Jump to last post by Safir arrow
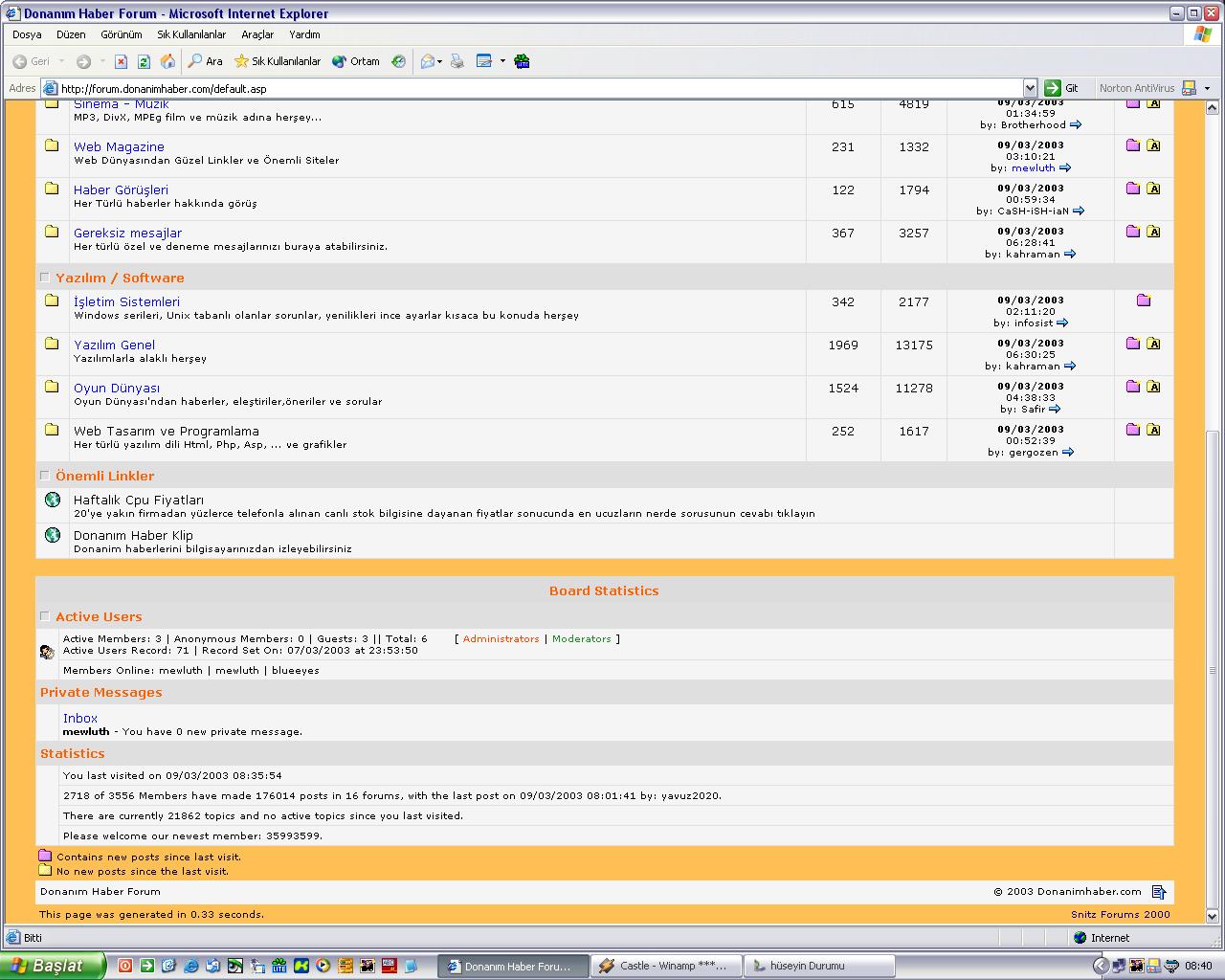This screenshot has width=1225, height=980. click(x=1055, y=409)
